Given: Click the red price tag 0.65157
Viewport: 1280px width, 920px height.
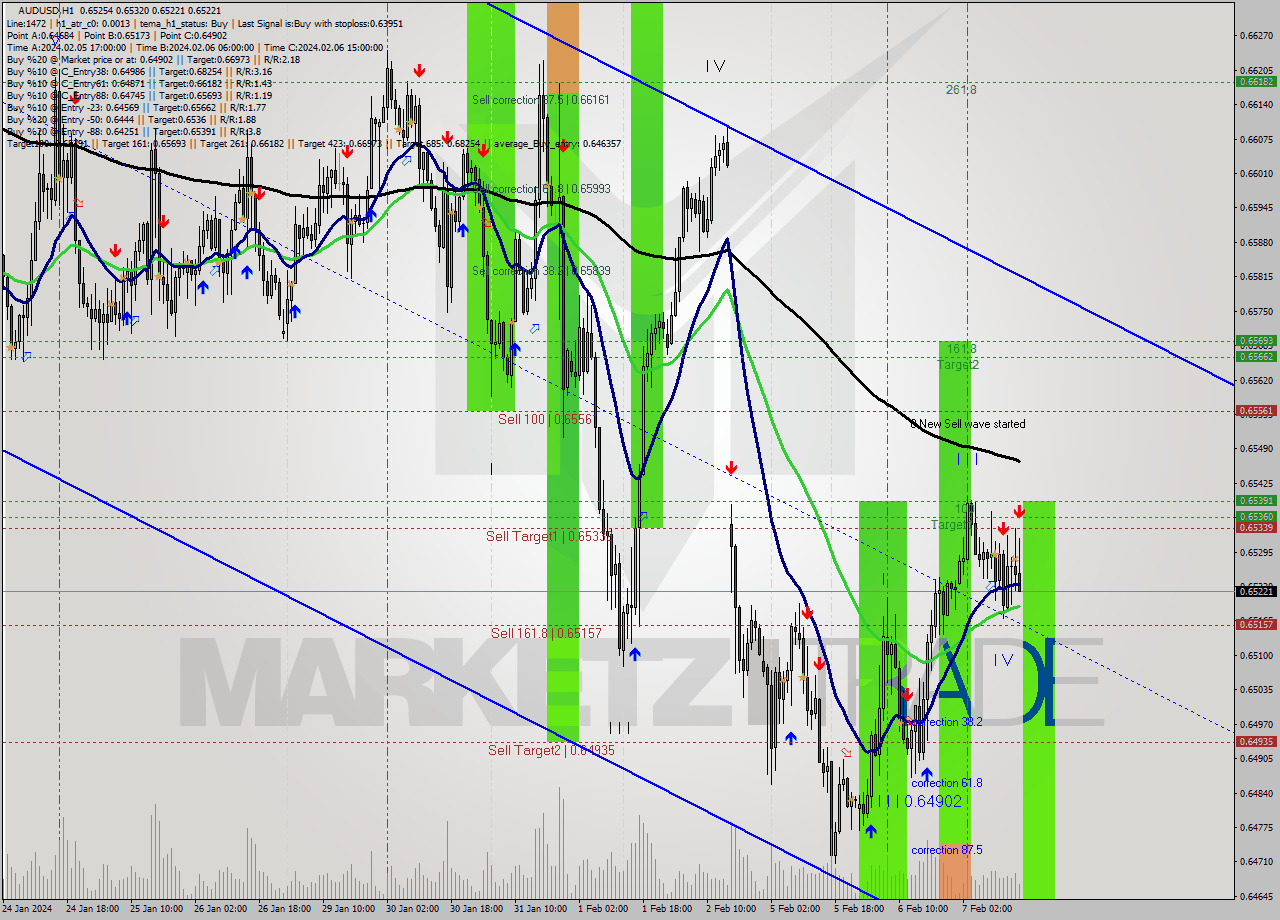Looking at the screenshot, I should pos(1255,624).
